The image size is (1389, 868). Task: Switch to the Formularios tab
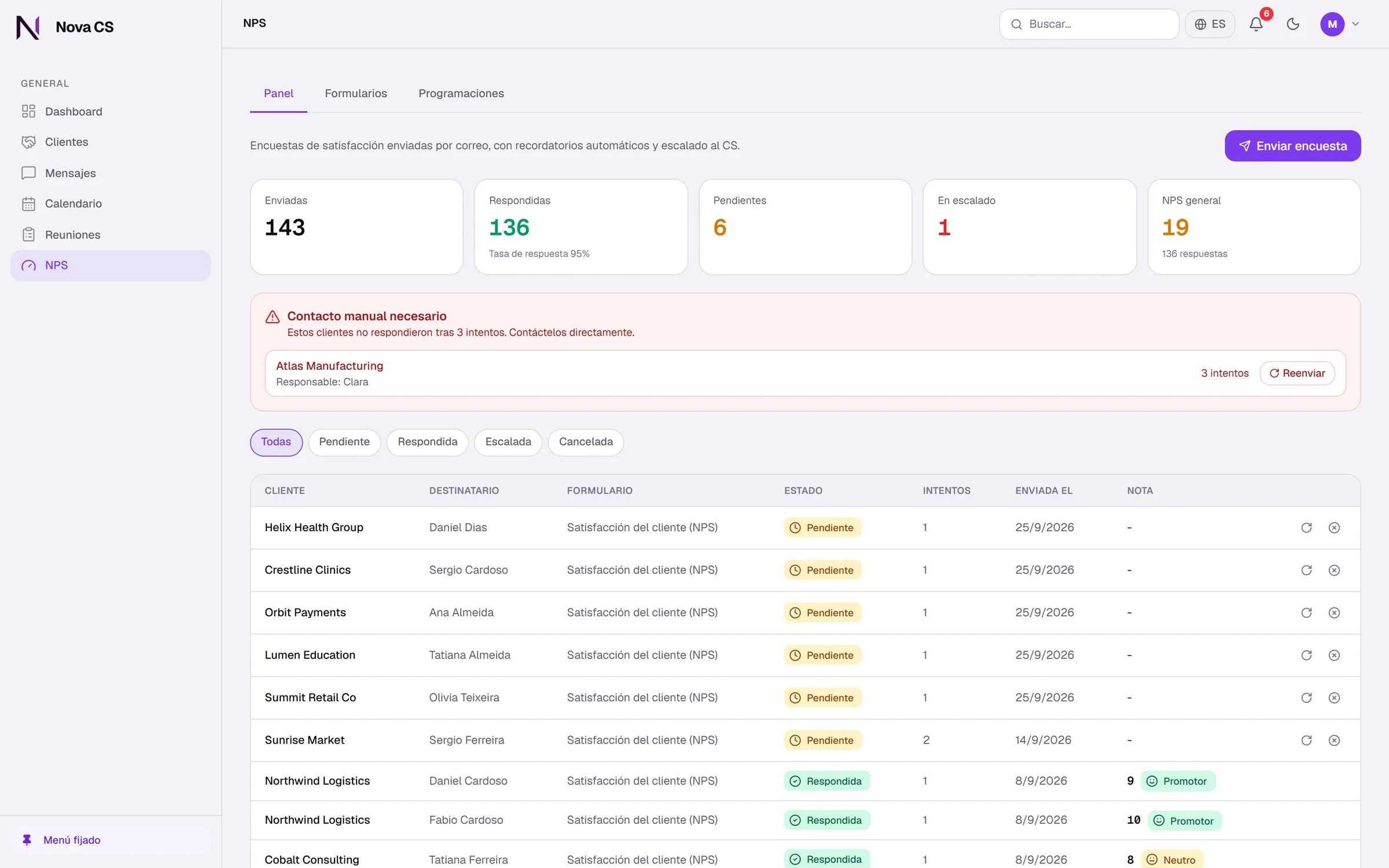click(x=356, y=93)
